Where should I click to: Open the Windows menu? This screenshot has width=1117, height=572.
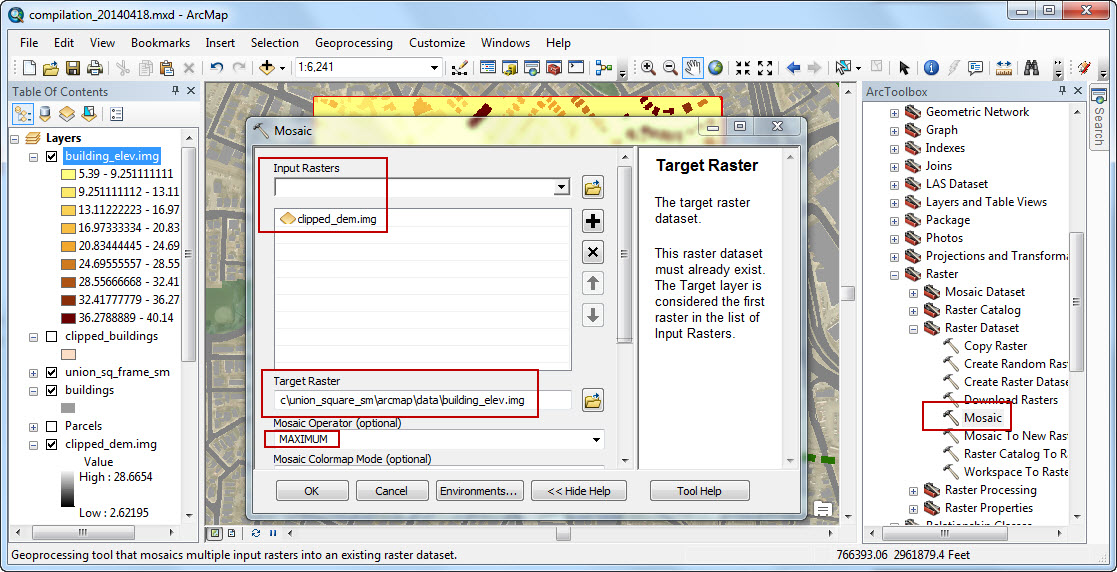coord(506,43)
